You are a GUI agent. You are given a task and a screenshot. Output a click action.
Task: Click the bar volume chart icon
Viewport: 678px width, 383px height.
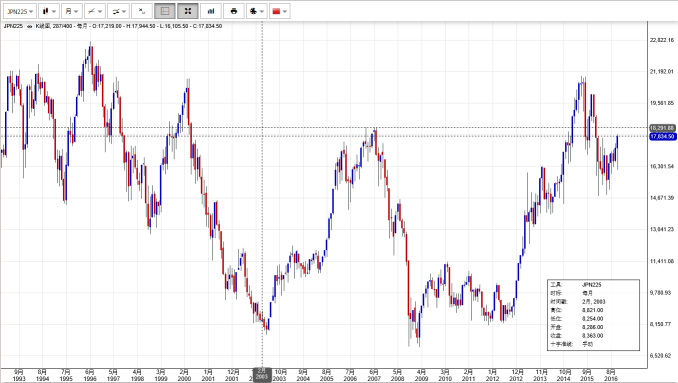click(x=211, y=11)
